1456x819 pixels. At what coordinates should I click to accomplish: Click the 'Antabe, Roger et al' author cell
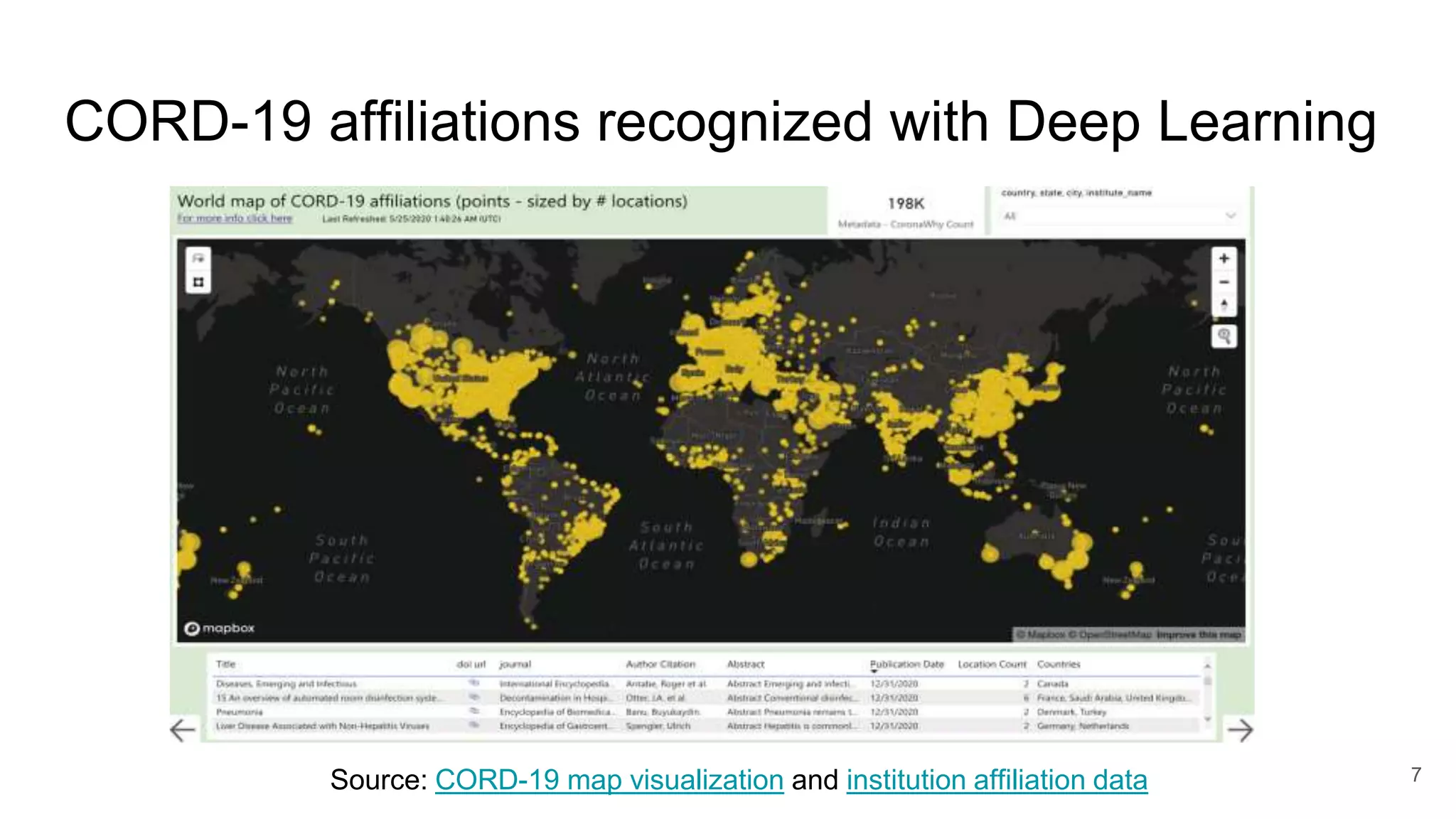click(666, 683)
